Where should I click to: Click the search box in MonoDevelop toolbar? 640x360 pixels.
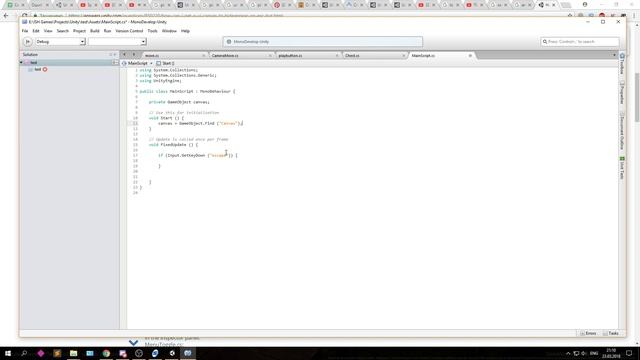[580, 42]
